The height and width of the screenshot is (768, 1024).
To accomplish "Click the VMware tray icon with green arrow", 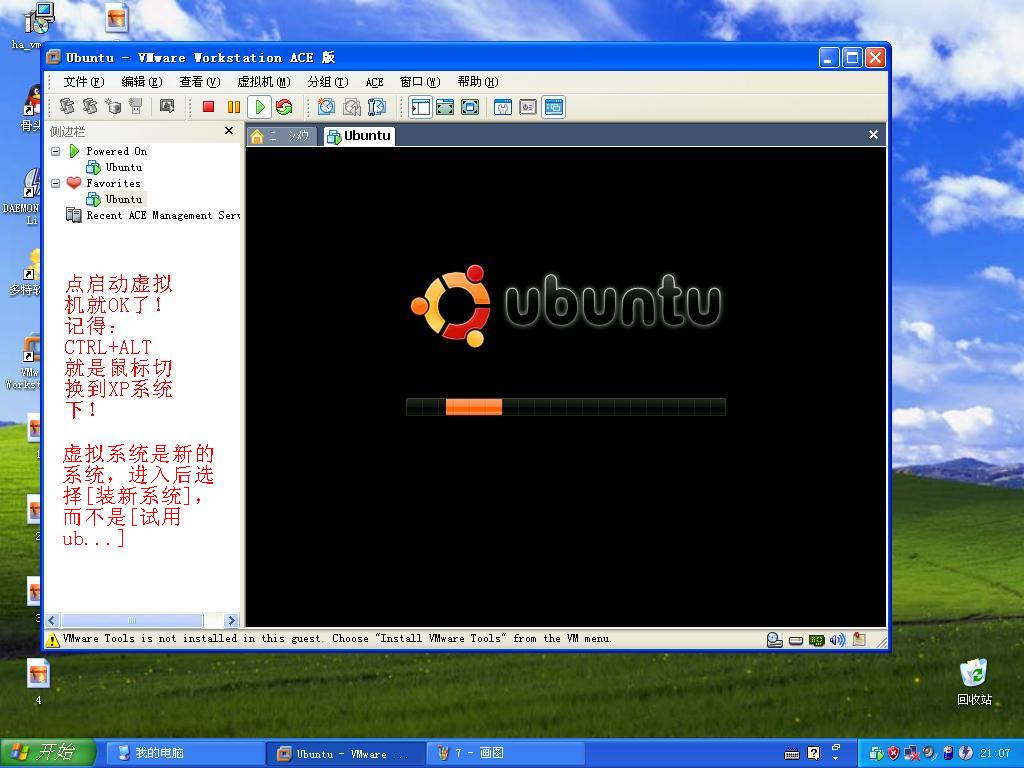I will point(876,754).
